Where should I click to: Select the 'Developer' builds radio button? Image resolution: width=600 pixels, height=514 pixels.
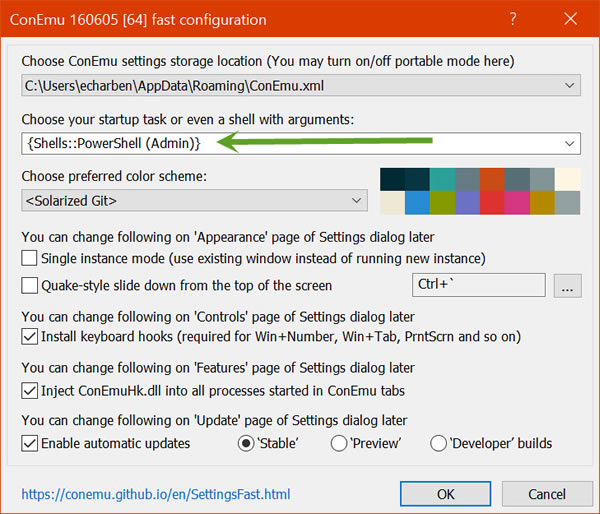point(439,444)
